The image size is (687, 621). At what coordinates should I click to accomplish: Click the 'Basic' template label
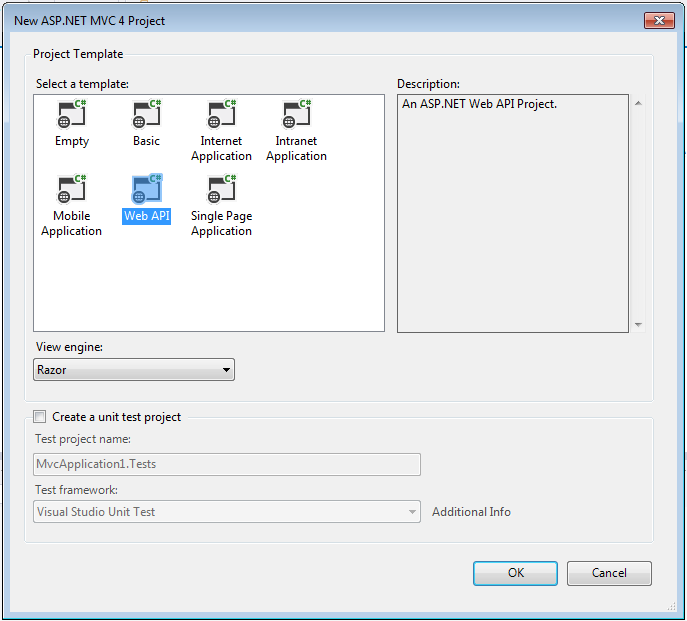click(146, 141)
